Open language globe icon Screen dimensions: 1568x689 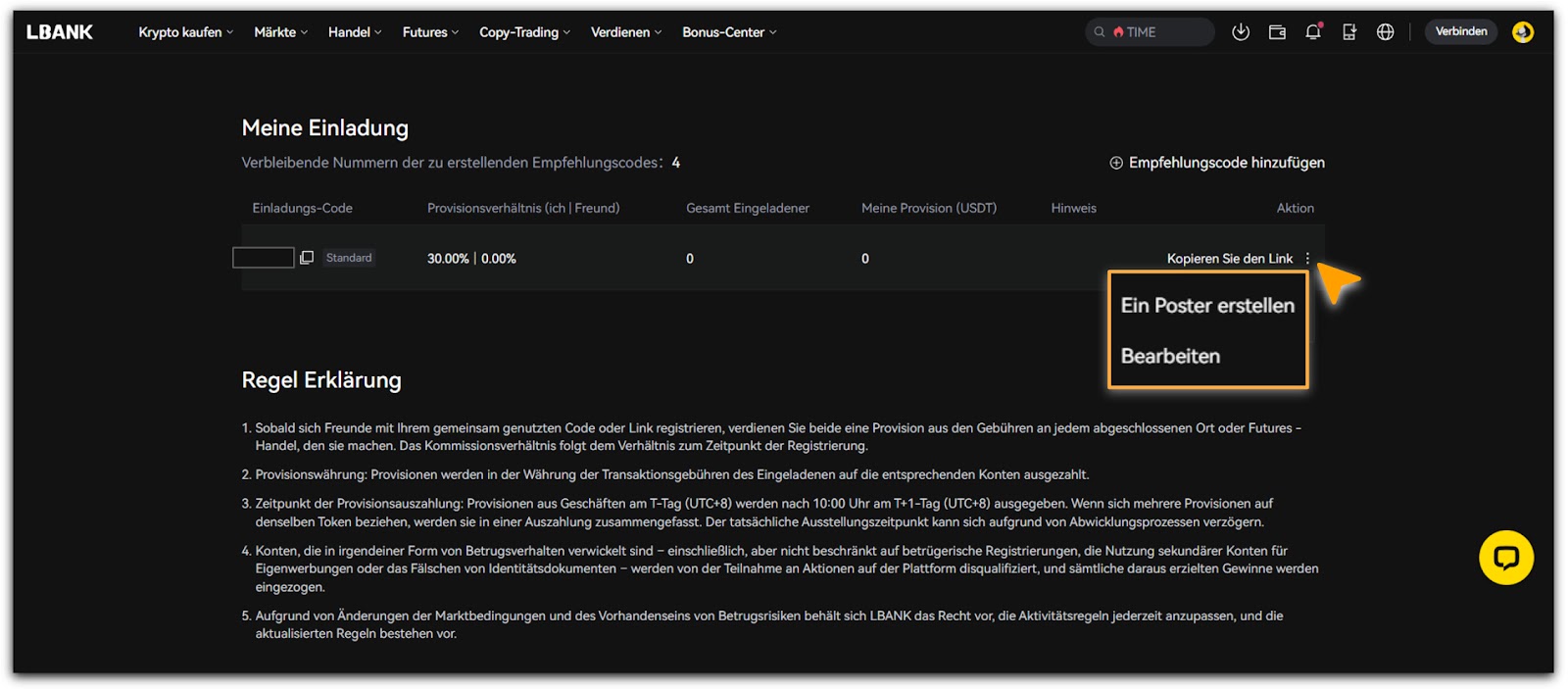(x=1385, y=32)
